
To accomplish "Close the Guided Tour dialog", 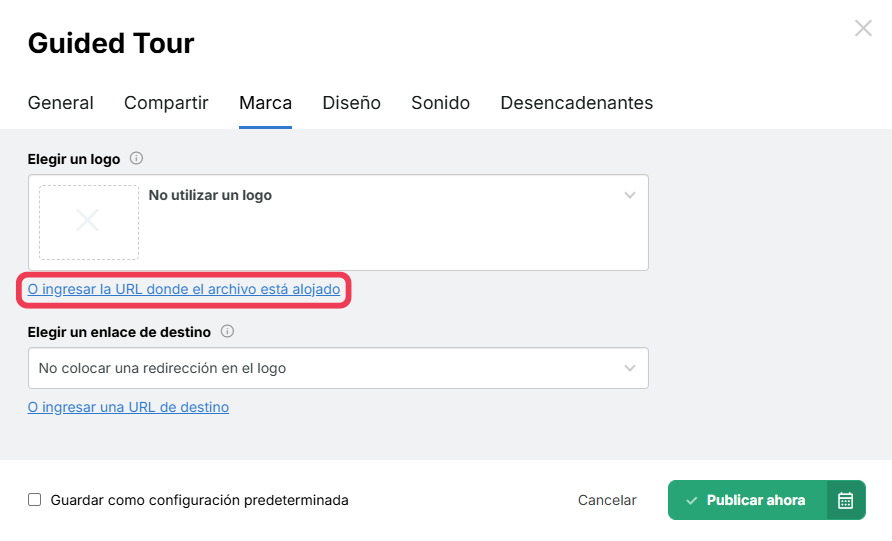I will click(863, 28).
